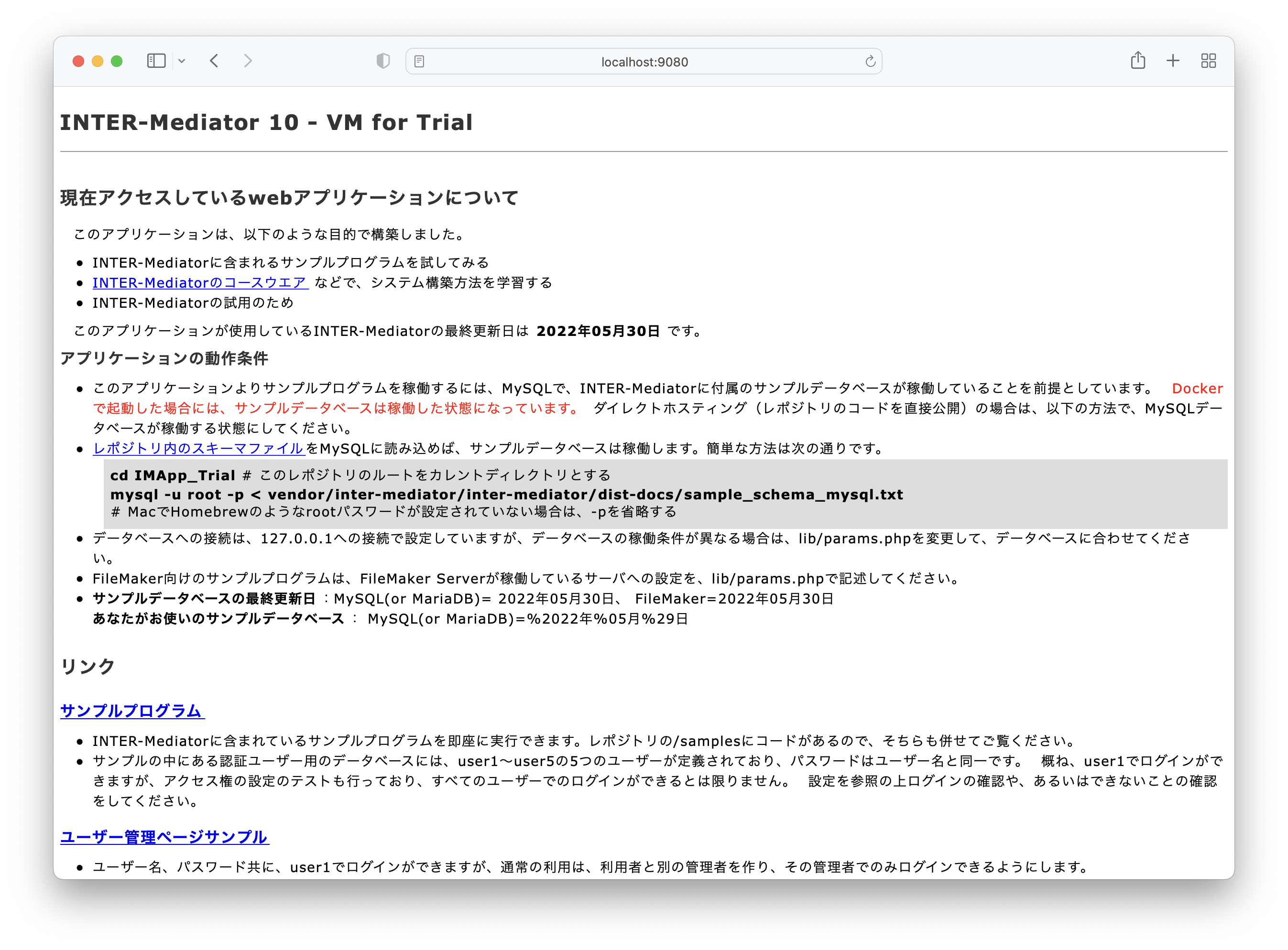Go forward with the forward arrow
The height and width of the screenshot is (950, 1288).
pyautogui.click(x=248, y=61)
